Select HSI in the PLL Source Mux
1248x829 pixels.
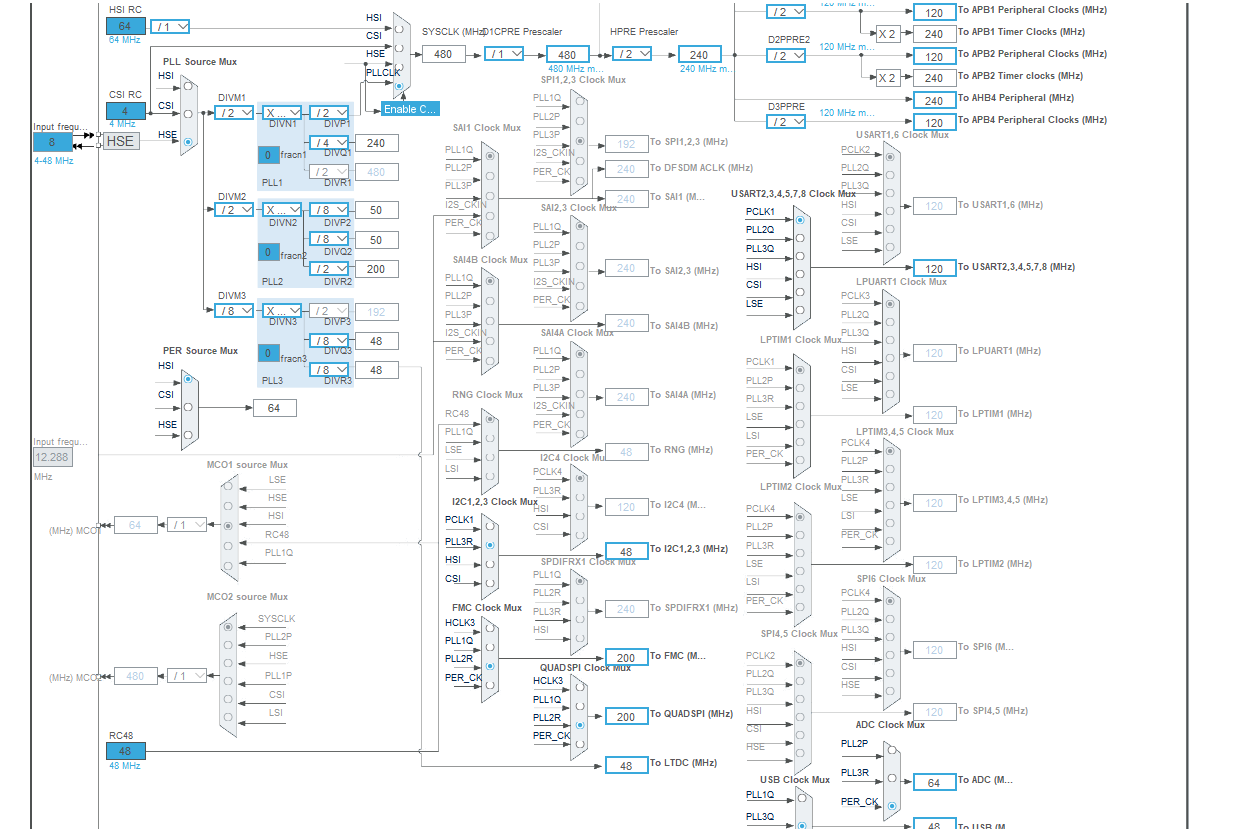[188, 85]
